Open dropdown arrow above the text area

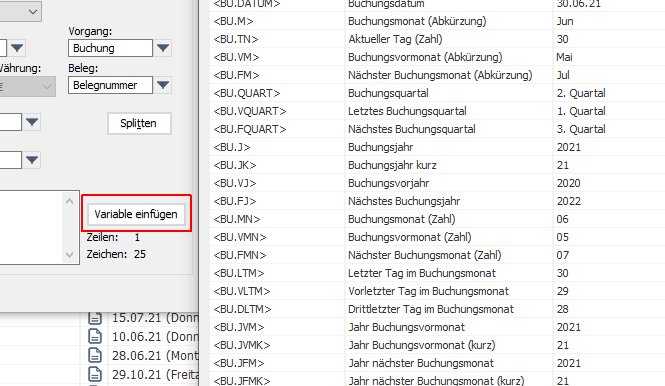32,160
